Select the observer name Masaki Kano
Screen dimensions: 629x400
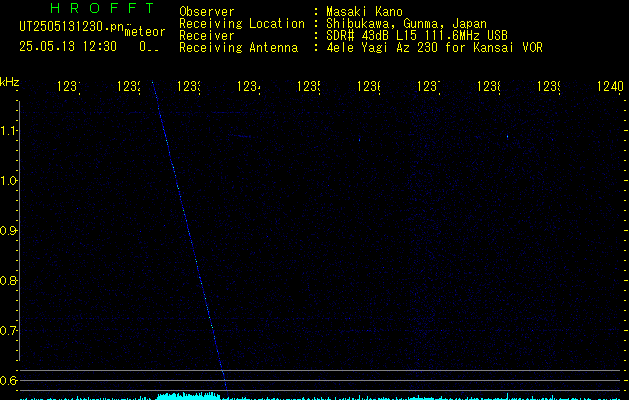364,12
